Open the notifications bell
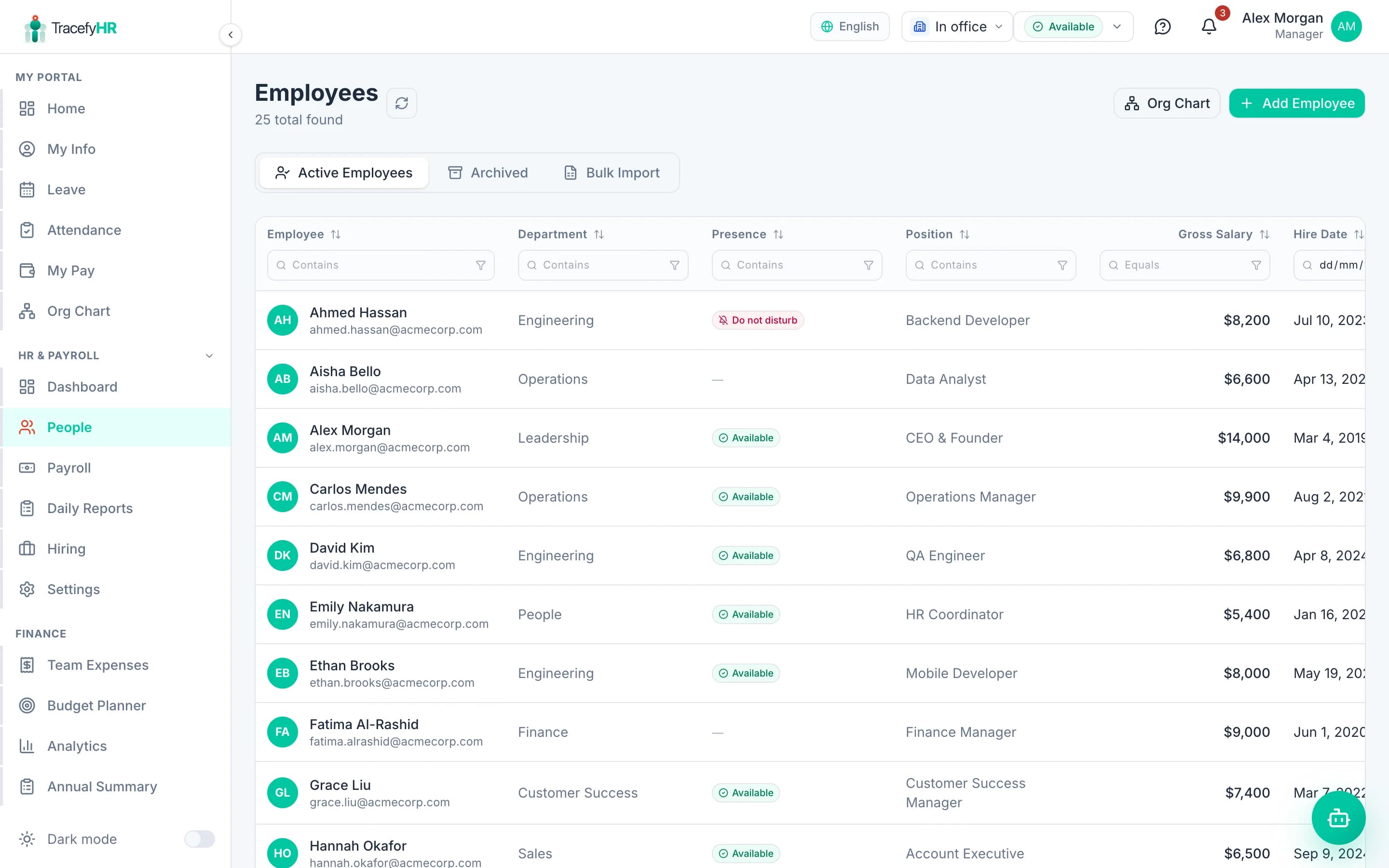The width and height of the screenshot is (1389, 868). pos(1209,27)
